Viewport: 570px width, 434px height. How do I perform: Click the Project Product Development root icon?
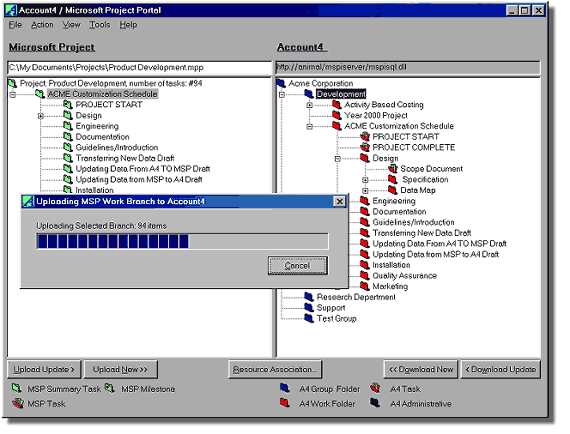(x=13, y=83)
